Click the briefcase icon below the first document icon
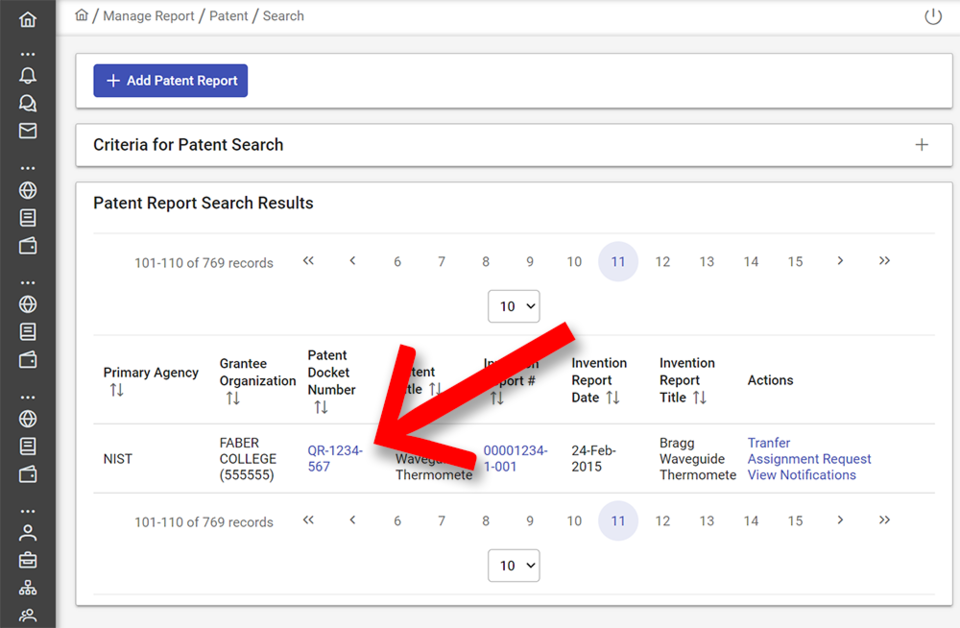 [x=27, y=245]
